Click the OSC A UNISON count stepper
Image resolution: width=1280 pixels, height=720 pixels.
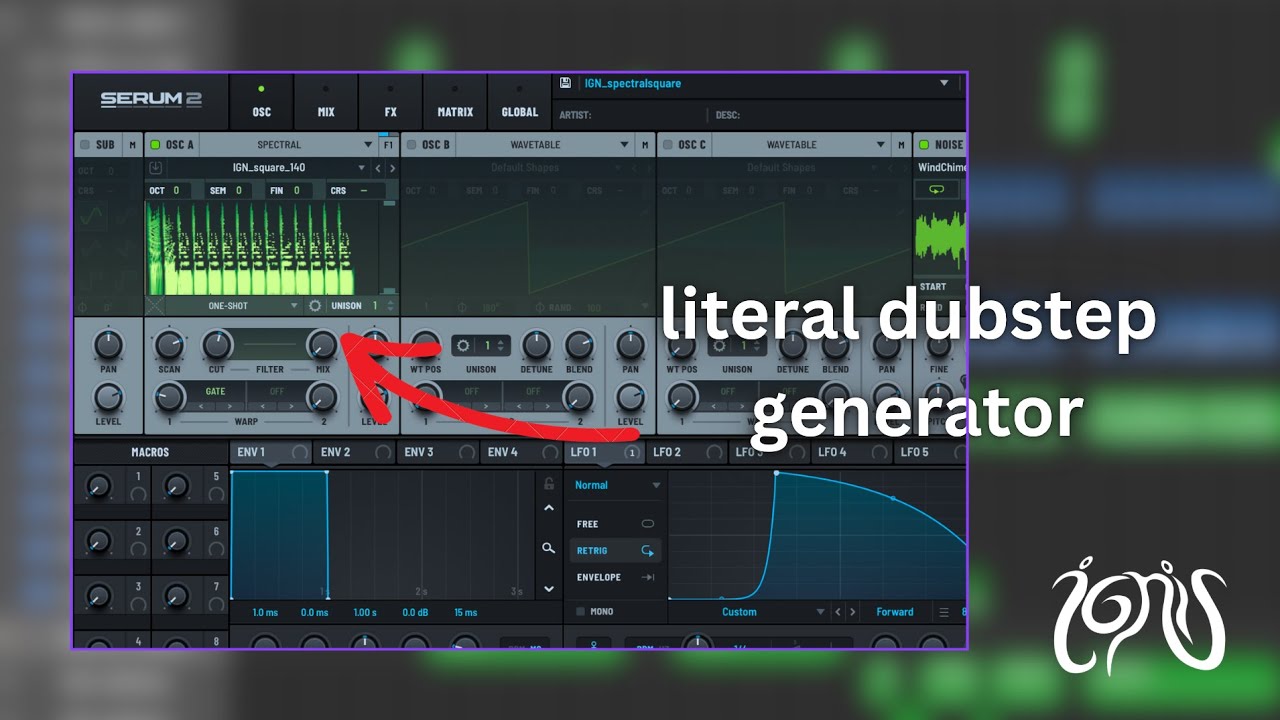390,306
